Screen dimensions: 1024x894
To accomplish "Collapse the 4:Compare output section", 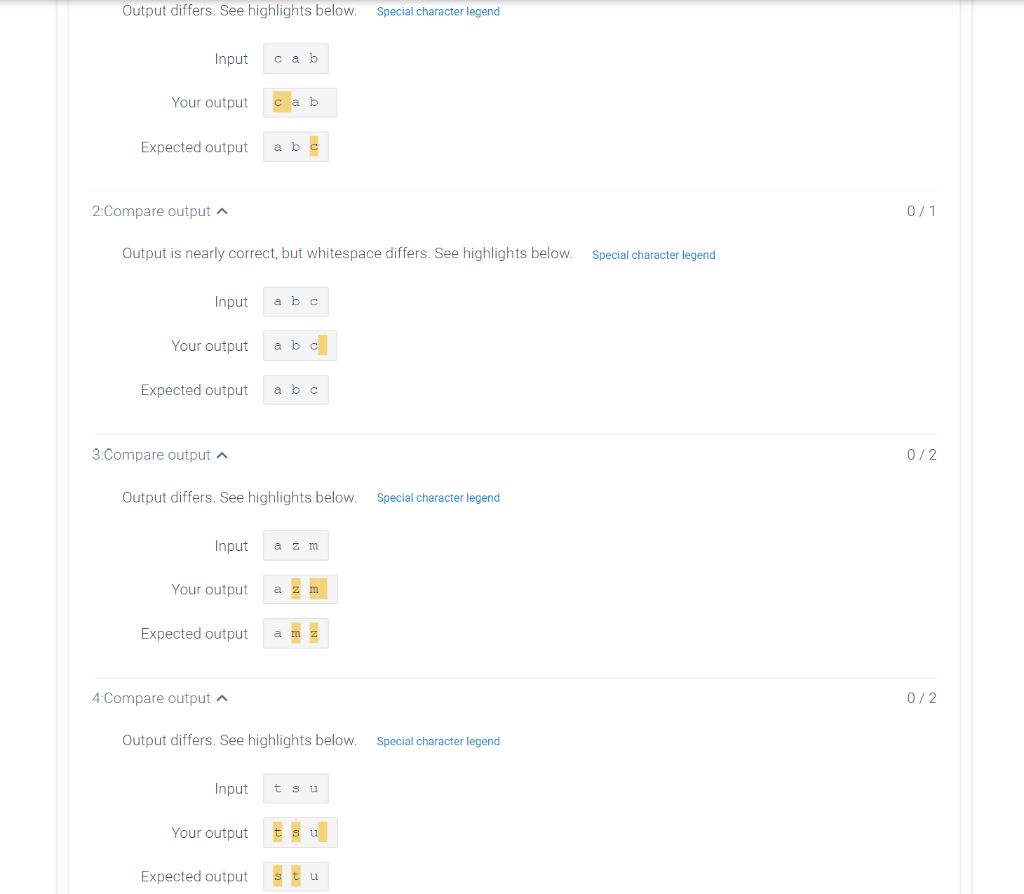I will point(159,698).
